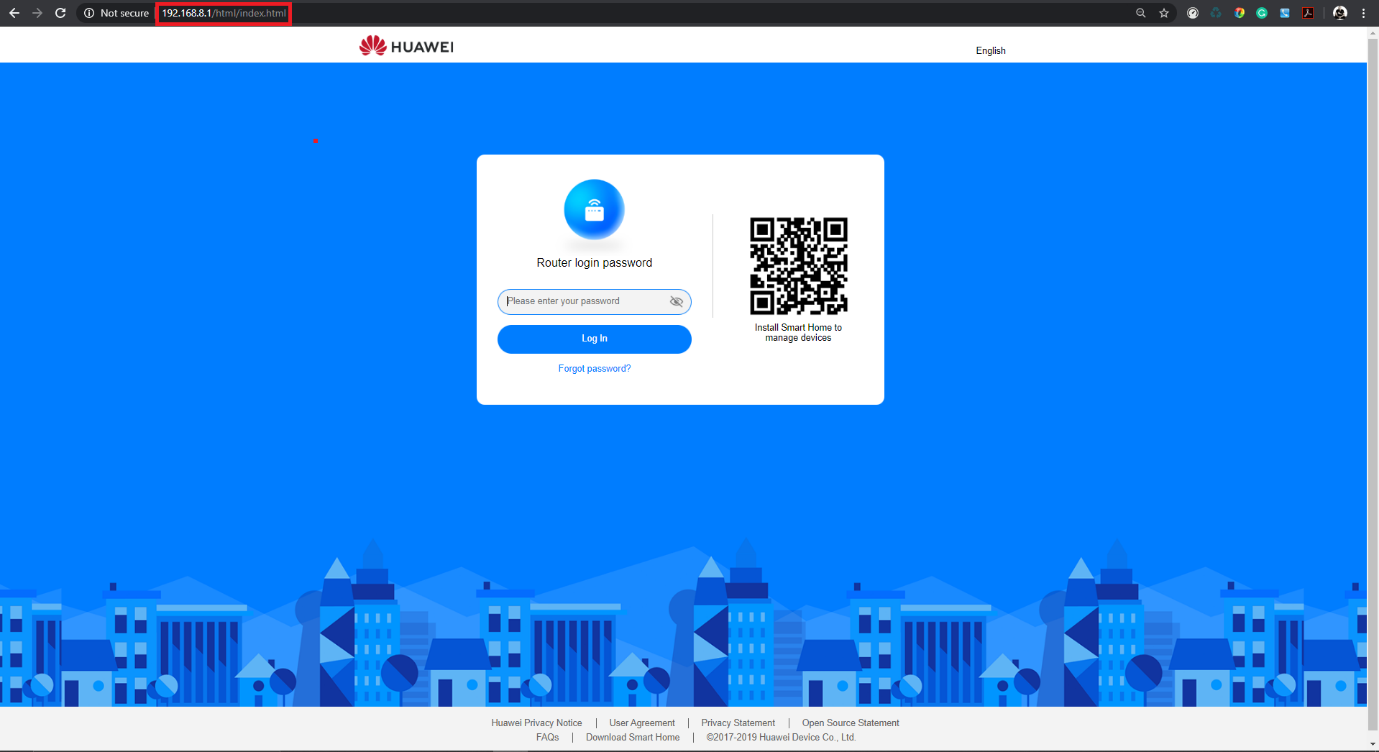Open the Chrome three-dot menu
The width and height of the screenshot is (1379, 752).
pos(1363,13)
